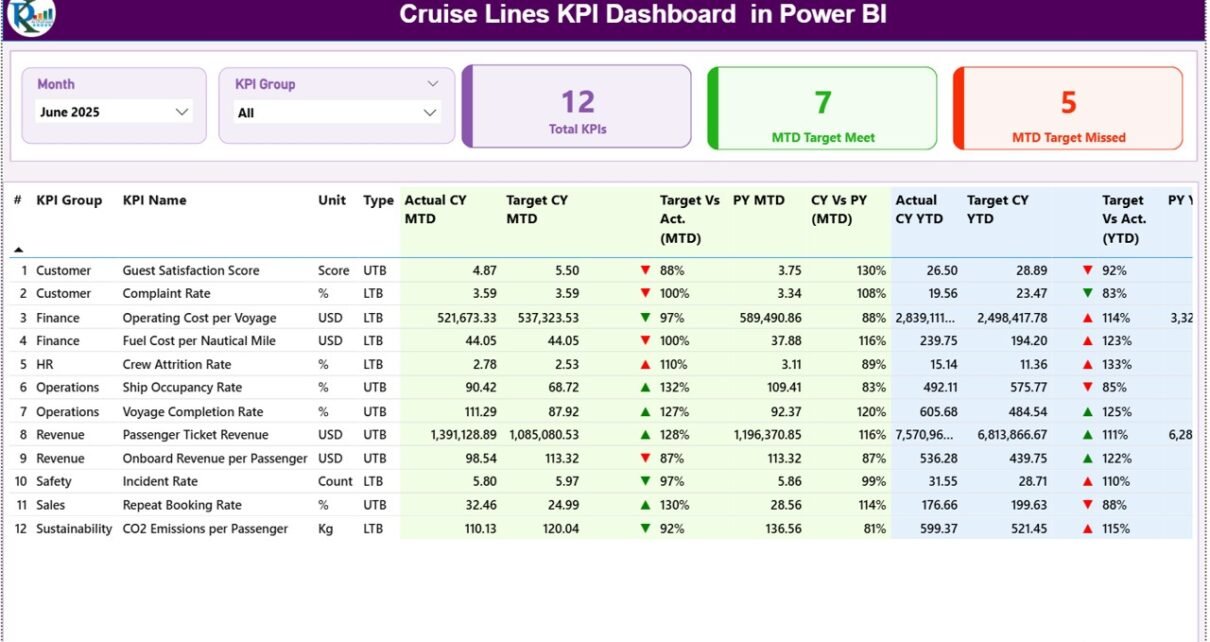Image resolution: width=1210 pixels, height=642 pixels.
Task: Click the green down arrow for Operating Cost per Voyage
Action: pyautogui.click(x=645, y=318)
